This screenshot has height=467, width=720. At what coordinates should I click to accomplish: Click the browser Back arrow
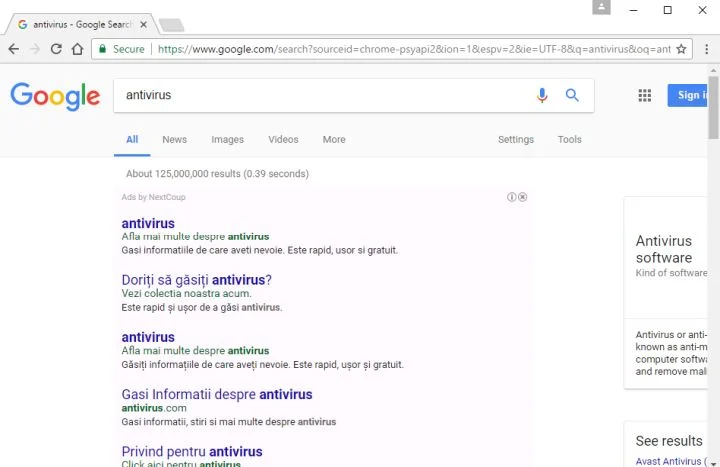pos(13,49)
